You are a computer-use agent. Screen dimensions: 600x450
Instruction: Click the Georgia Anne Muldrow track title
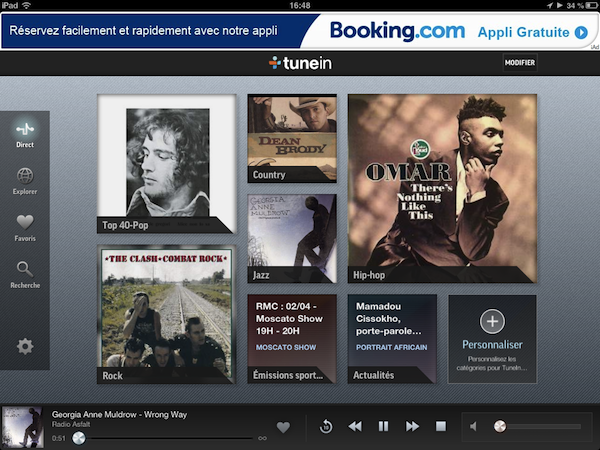[x=119, y=414]
